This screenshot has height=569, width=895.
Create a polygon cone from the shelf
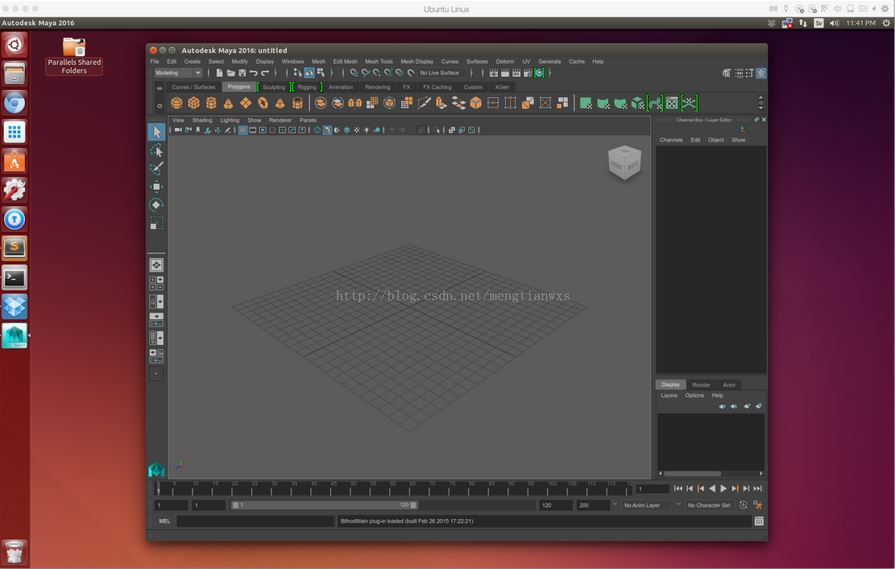(228, 103)
